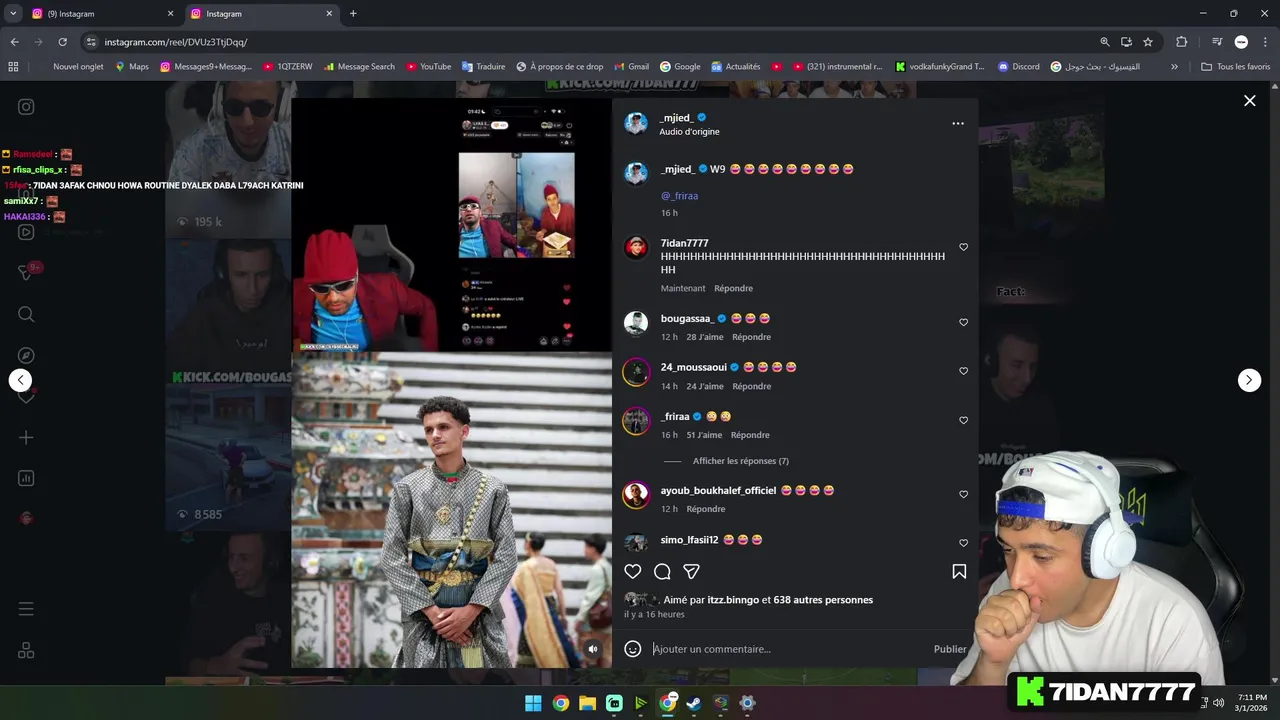Viewport: 1280px width, 720px height.
Task: Share the reel with the paper plane icon
Action: (x=691, y=571)
